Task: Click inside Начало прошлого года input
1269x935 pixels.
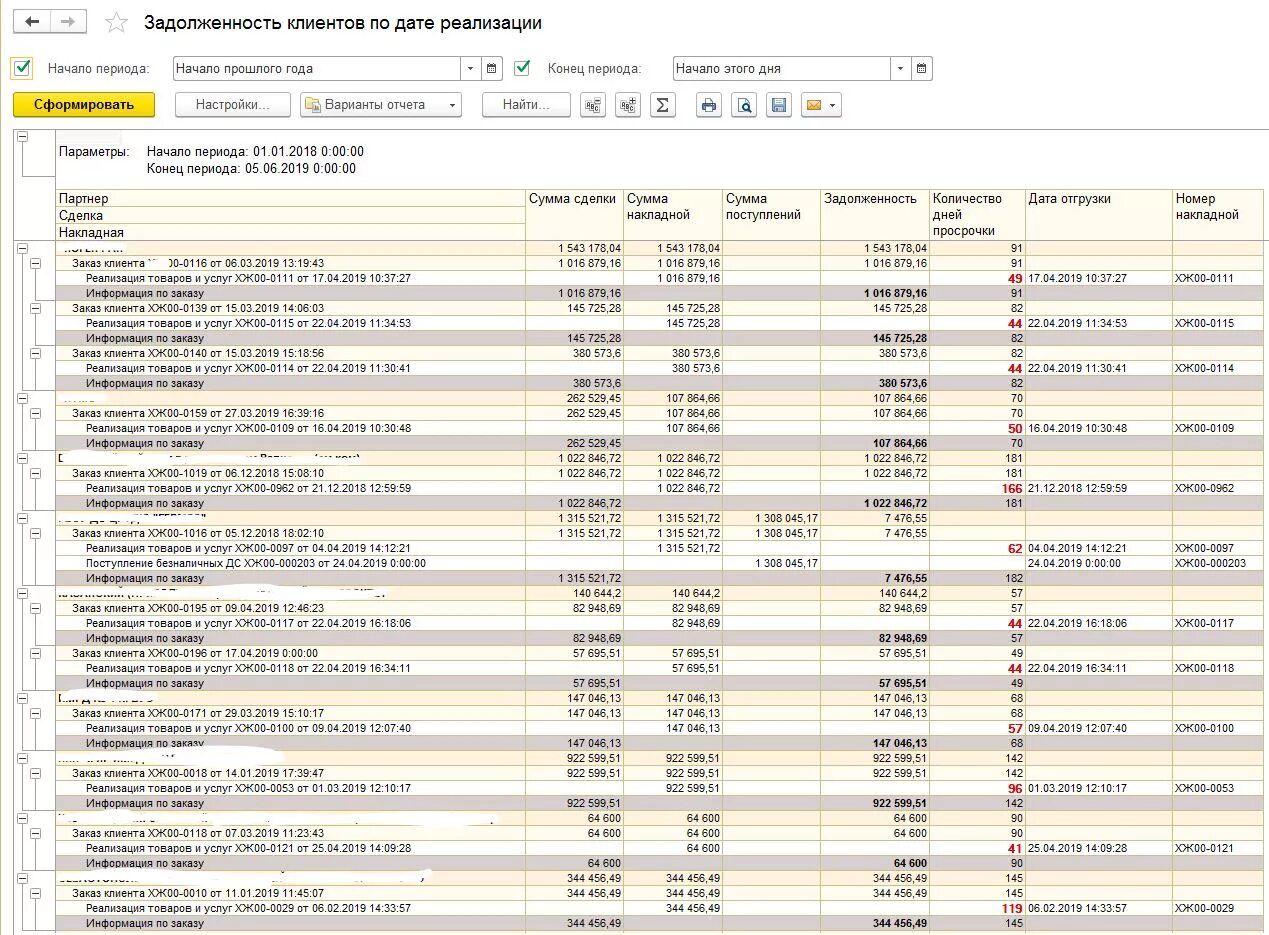Action: pyautogui.click(x=316, y=69)
